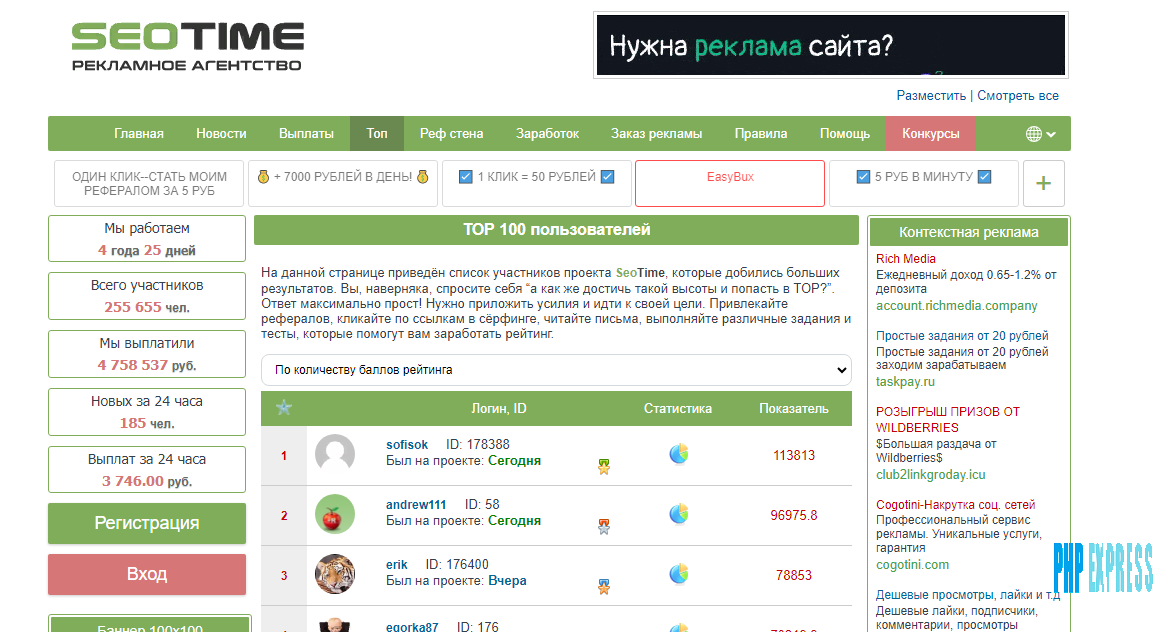Image resolution: width=1174 pixels, height=632 pixels.
Task: Click erik's tiger avatar
Action: (335, 574)
